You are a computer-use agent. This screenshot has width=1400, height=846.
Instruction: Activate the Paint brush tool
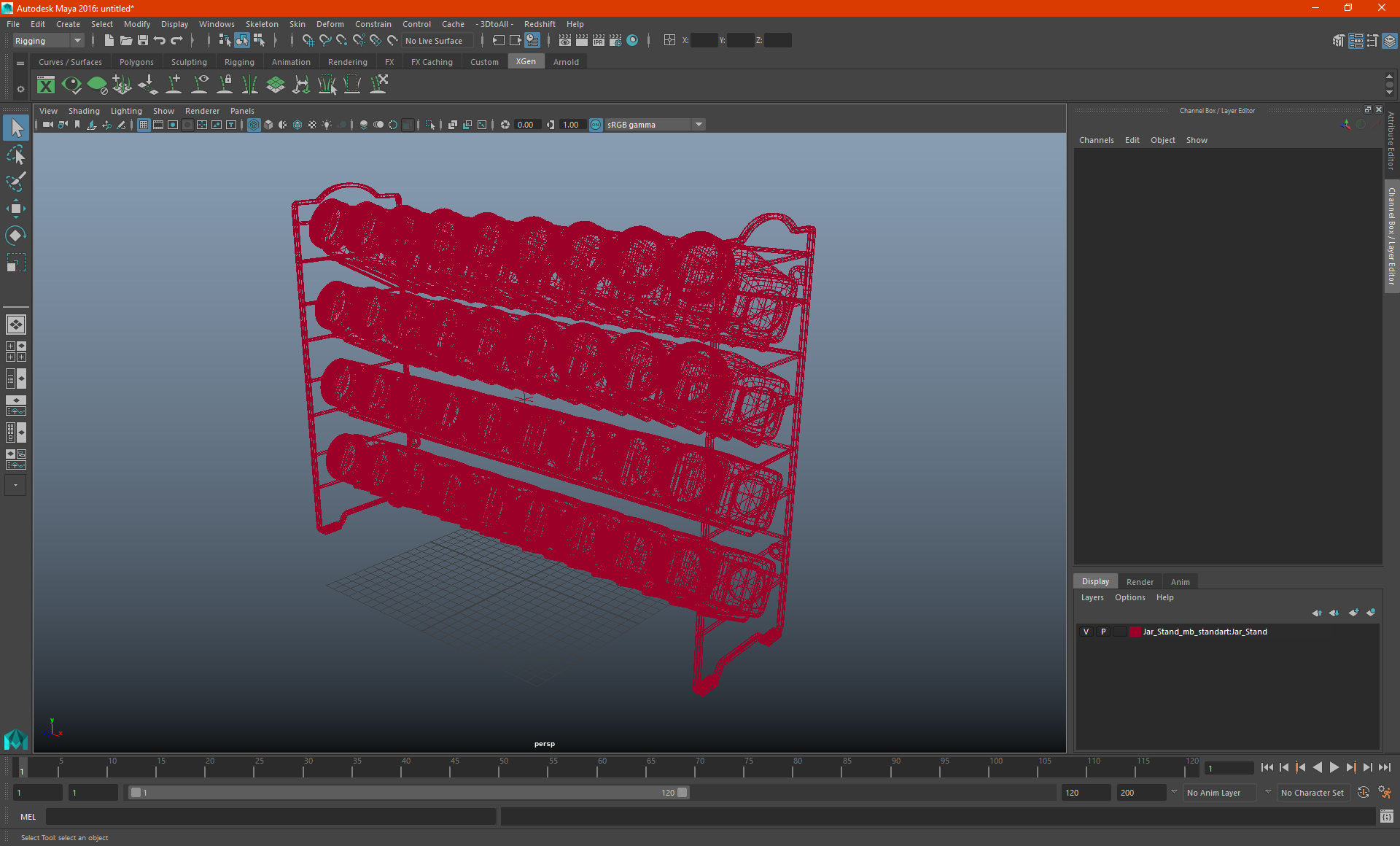15,181
